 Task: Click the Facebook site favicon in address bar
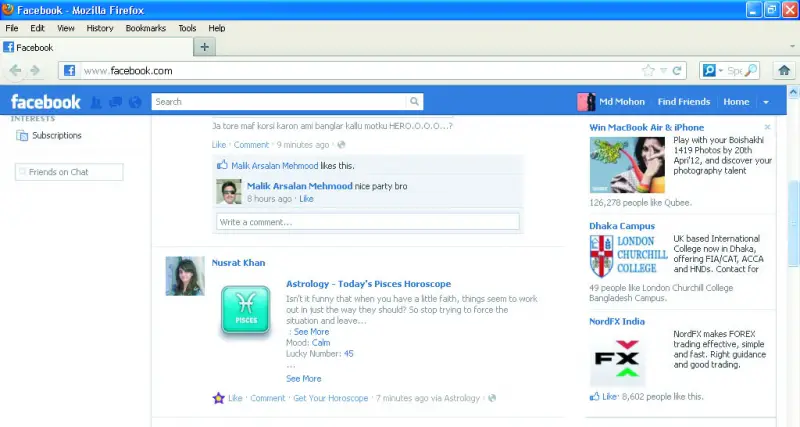click(x=69, y=70)
